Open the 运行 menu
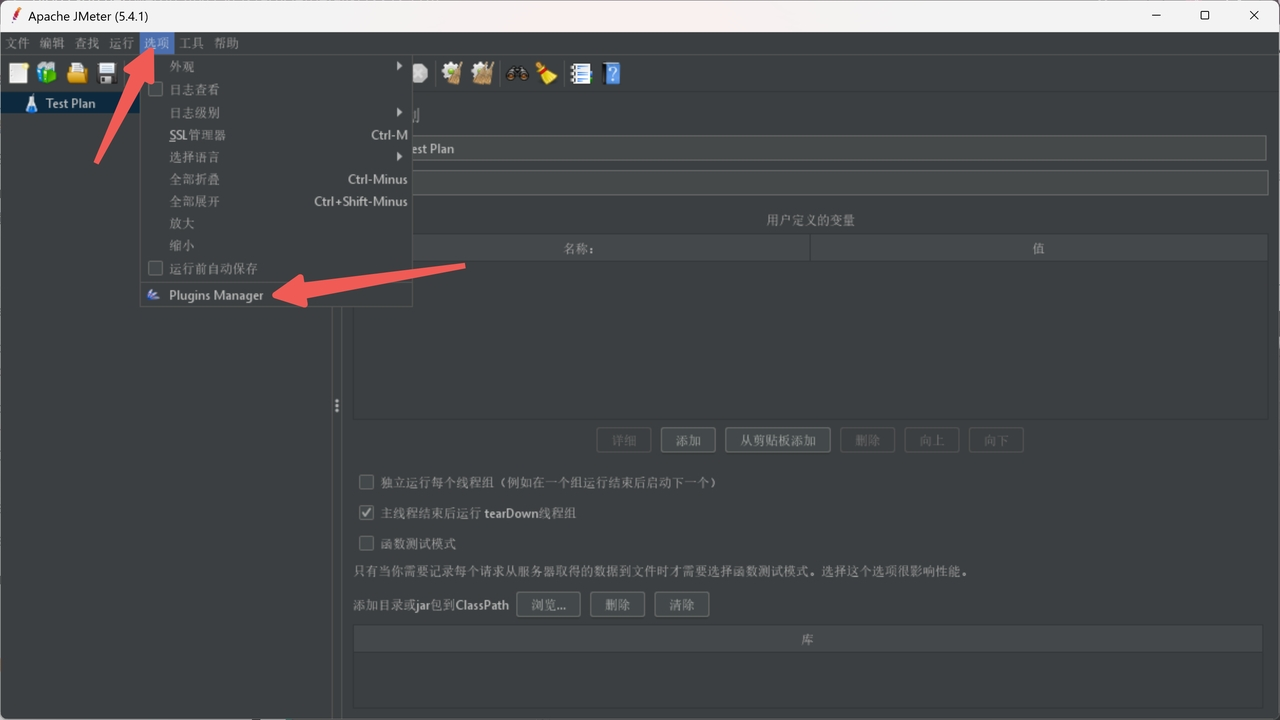 (x=121, y=43)
